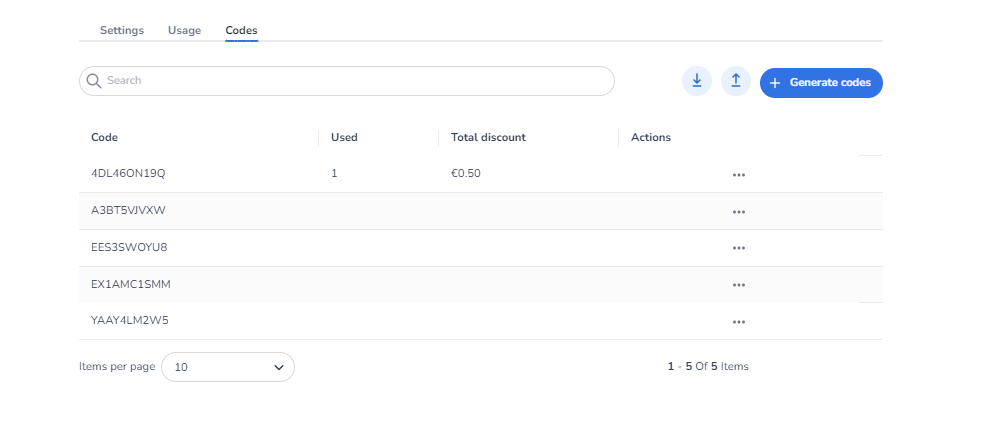
Task: Open actions menu for code EES3SWOYU8
Action: tap(738, 248)
